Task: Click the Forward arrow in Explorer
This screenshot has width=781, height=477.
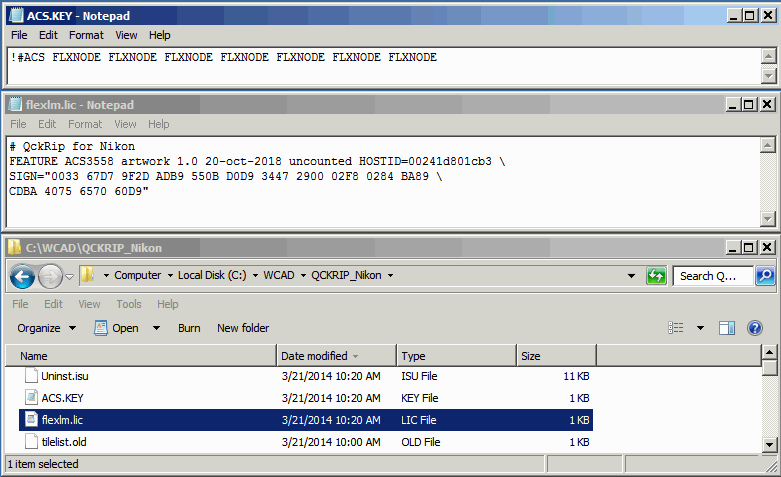Action: click(x=50, y=276)
